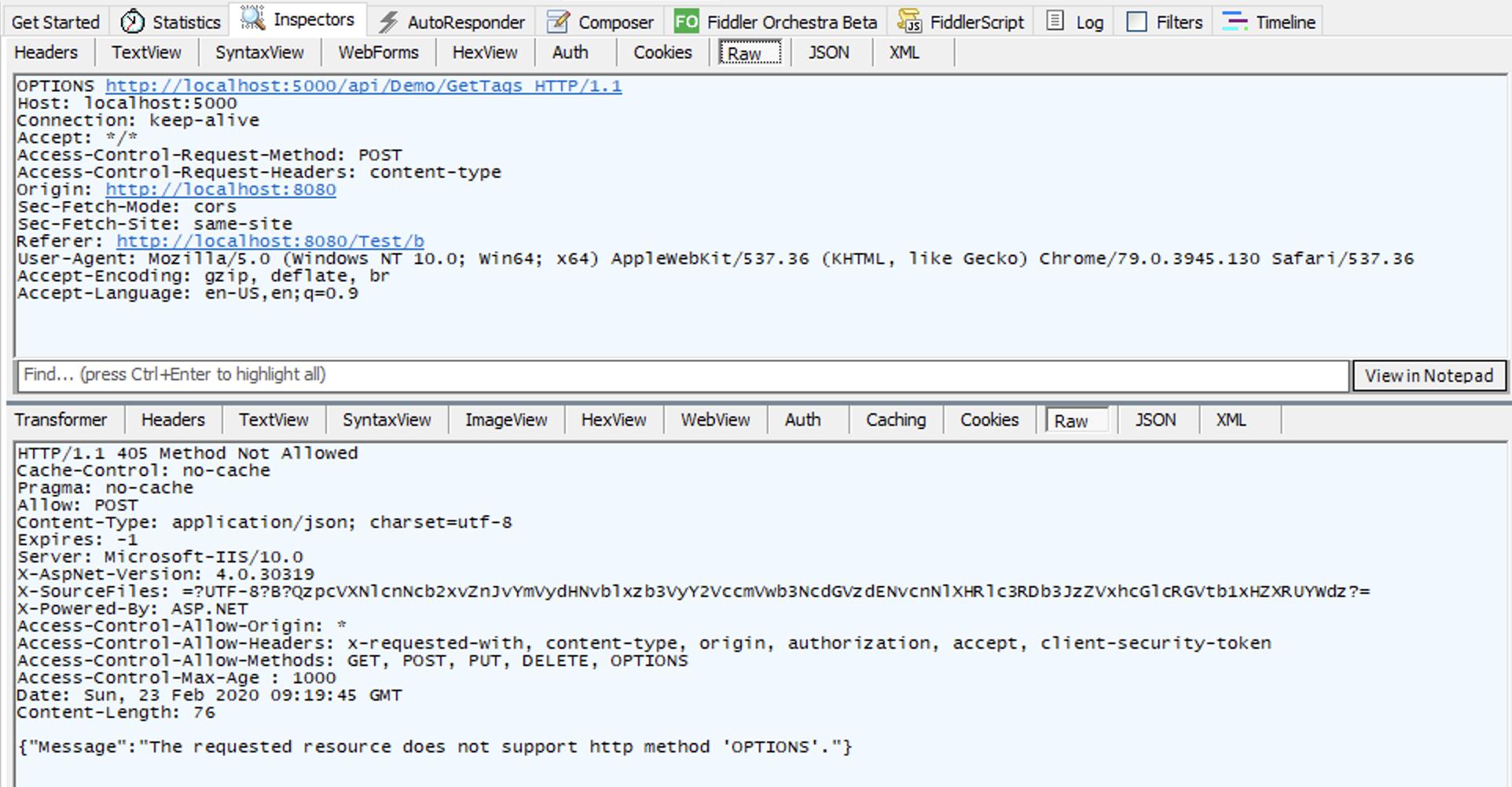The image size is (1512, 787).
Task: Click the User-Agent header line
Action: pyautogui.click(x=715, y=259)
